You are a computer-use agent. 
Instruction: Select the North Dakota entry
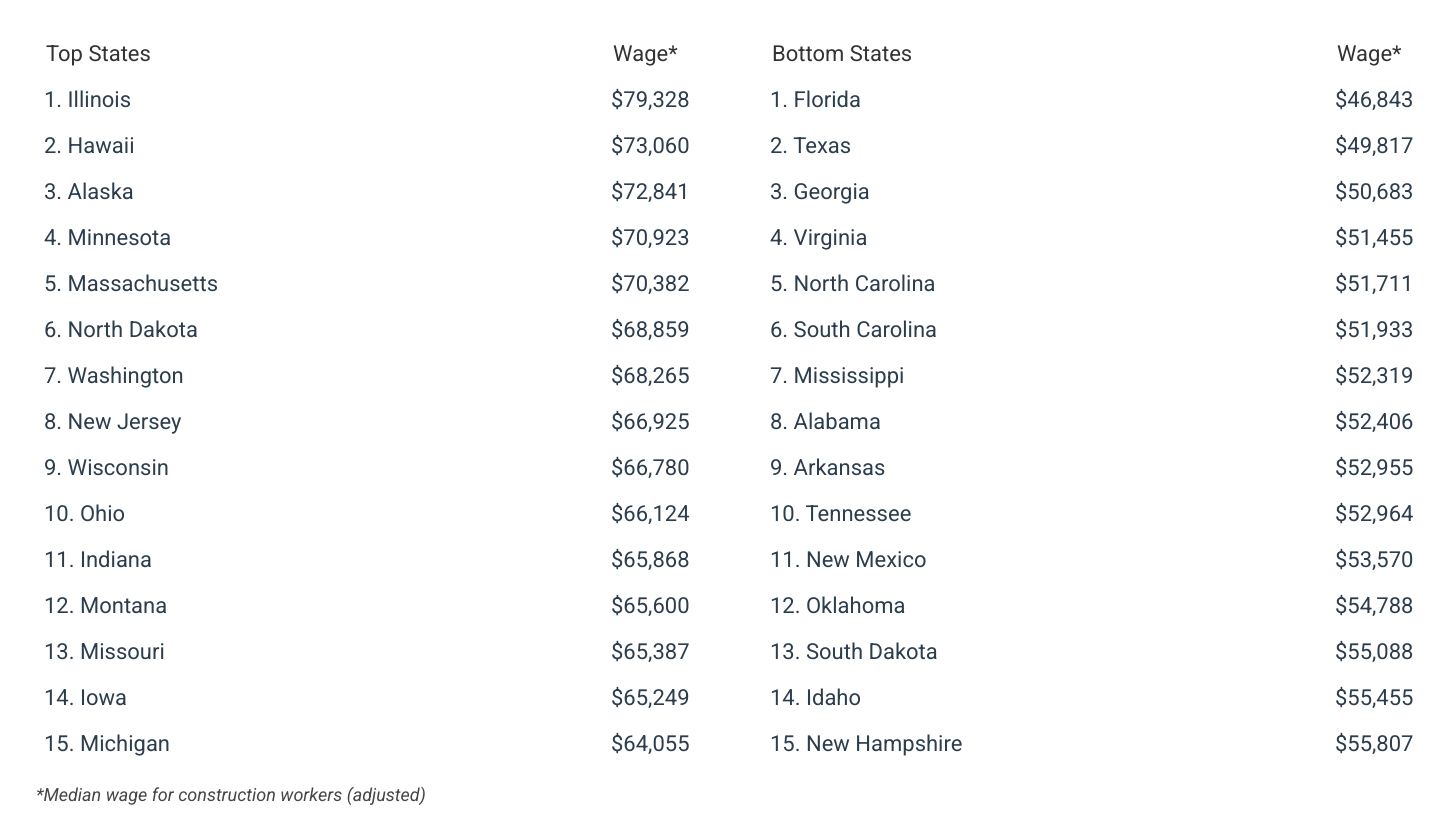[x=121, y=330]
